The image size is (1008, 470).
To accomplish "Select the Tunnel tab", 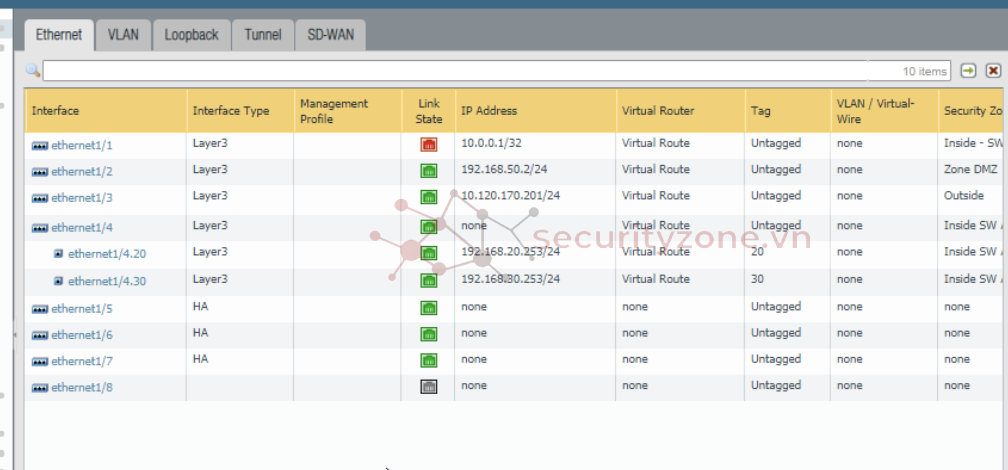I will [262, 35].
